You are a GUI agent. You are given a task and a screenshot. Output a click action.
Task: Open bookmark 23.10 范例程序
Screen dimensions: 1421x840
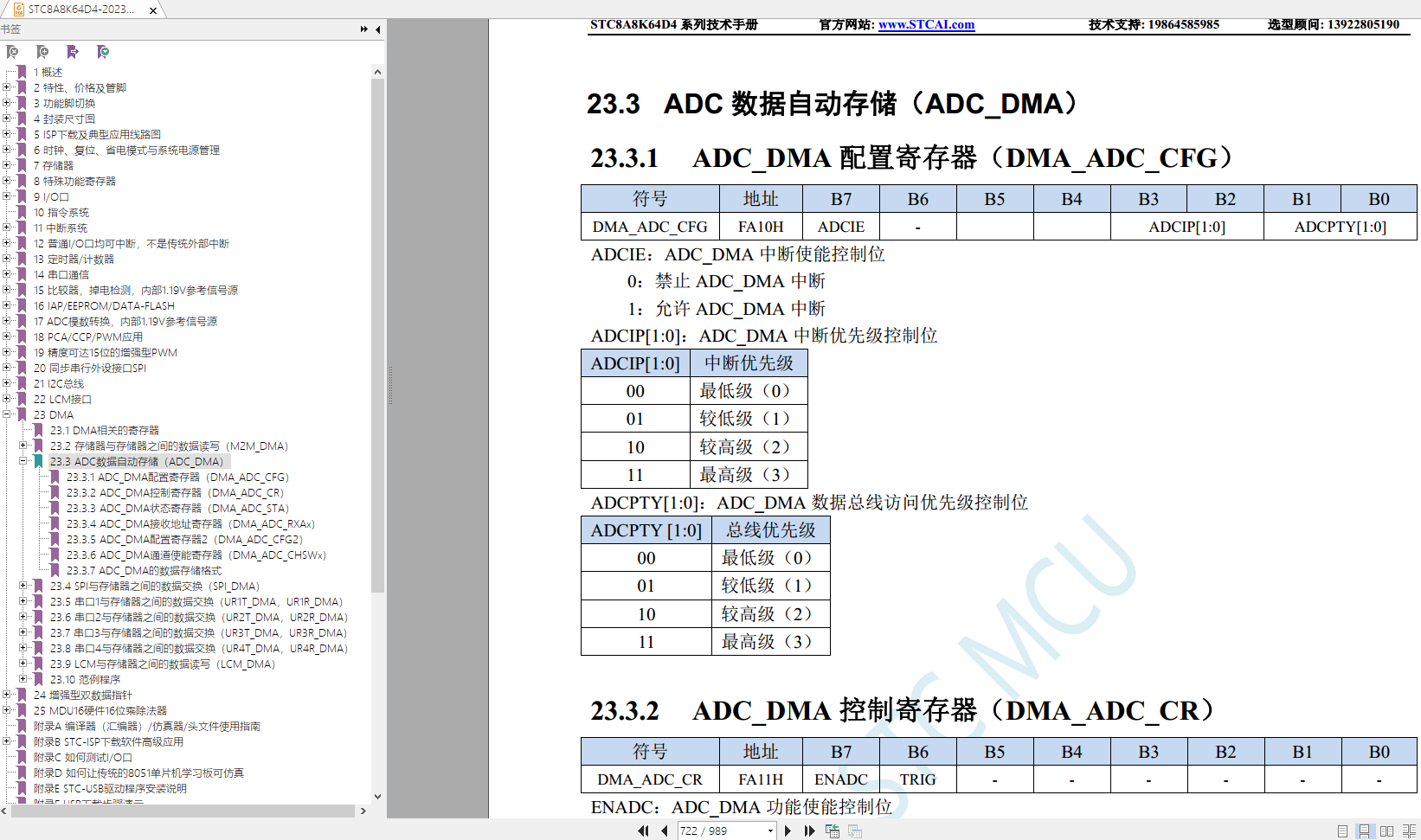[x=86, y=679]
